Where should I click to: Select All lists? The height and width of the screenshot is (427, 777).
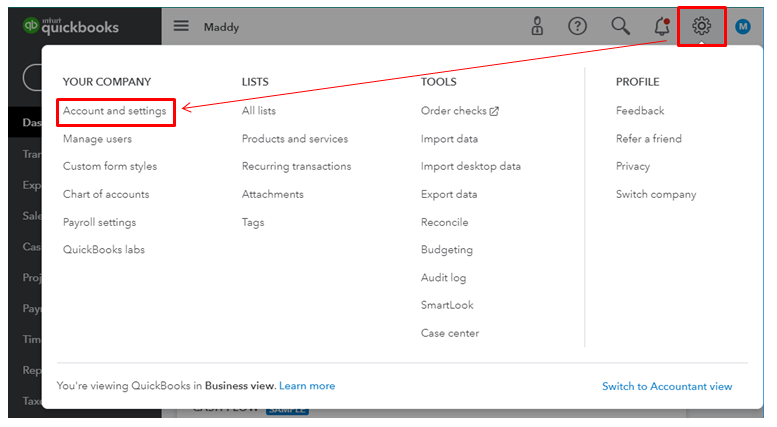(259, 111)
